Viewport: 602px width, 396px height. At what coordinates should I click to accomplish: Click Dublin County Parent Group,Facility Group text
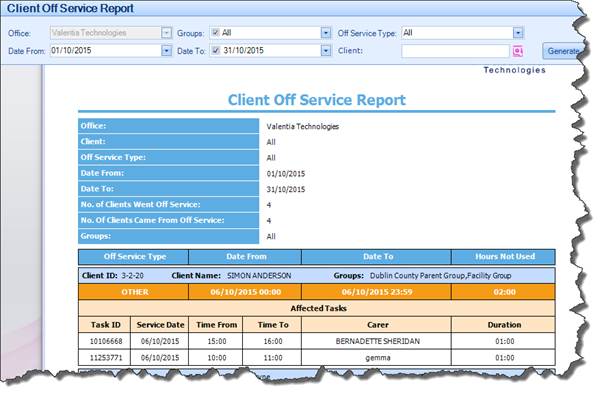tap(440, 275)
